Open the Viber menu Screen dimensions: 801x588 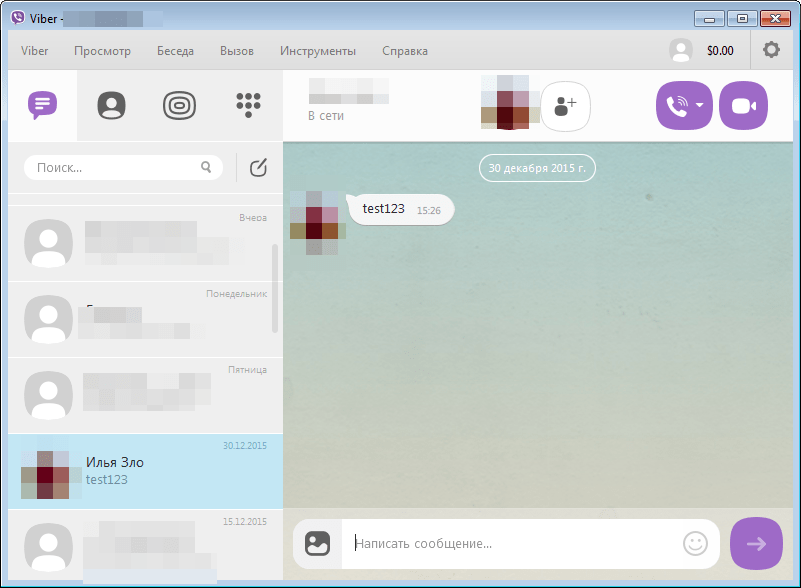[35, 51]
